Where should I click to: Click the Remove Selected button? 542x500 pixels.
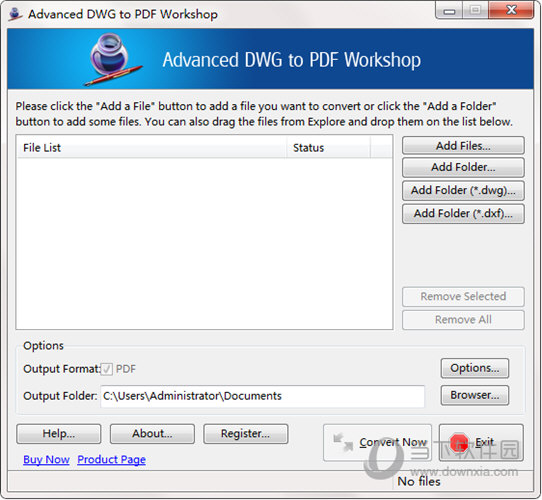pos(463,296)
